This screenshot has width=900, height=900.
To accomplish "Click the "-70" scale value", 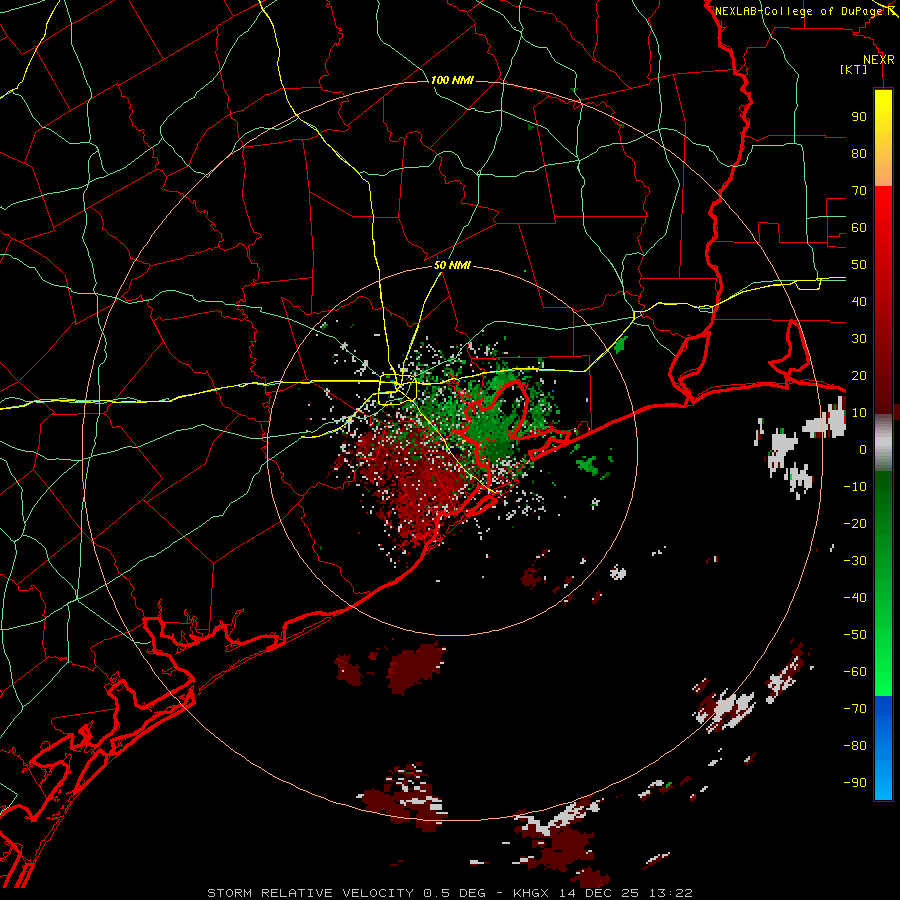I will (855, 708).
